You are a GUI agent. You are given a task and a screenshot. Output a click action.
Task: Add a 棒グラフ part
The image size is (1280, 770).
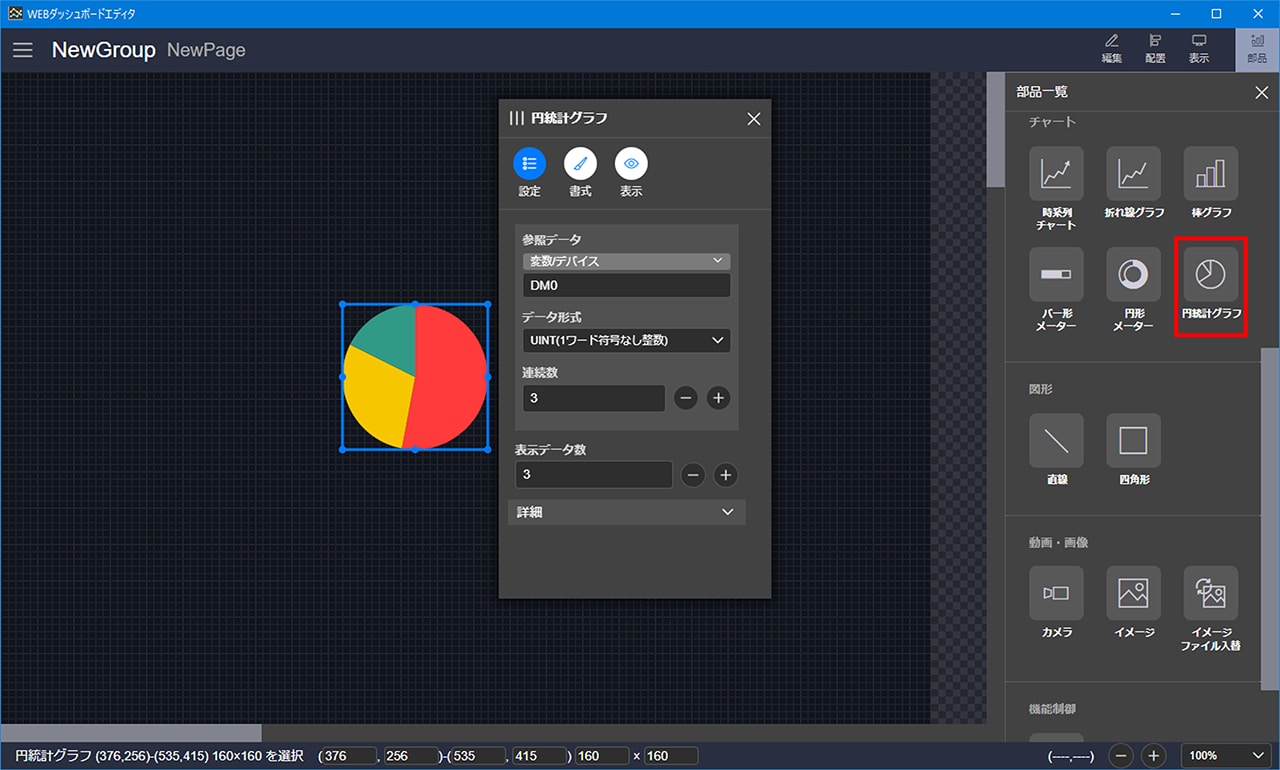(1210, 174)
